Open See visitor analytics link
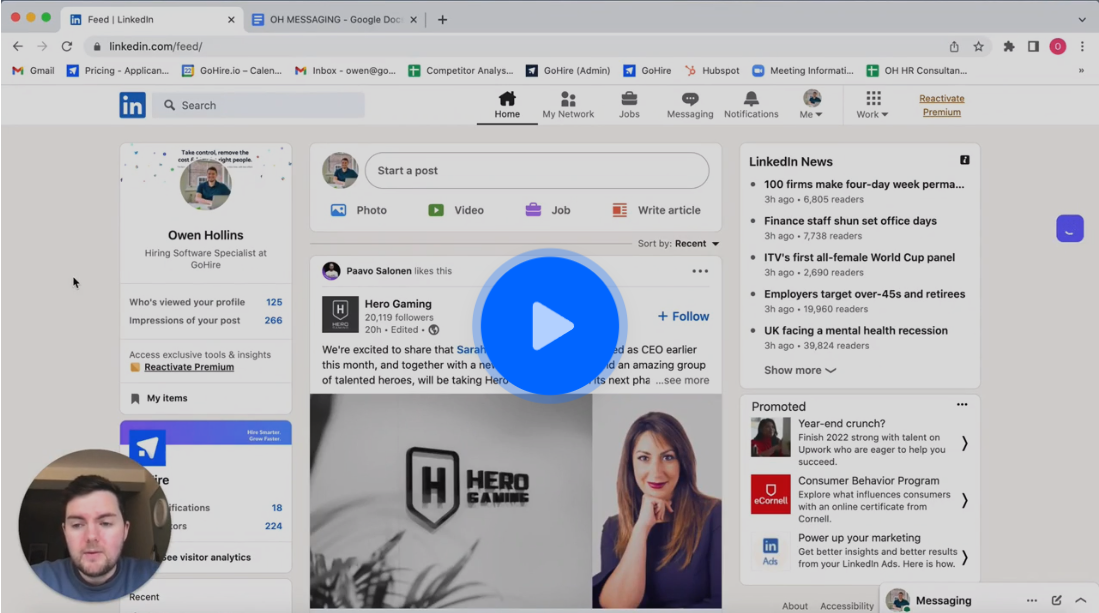Image resolution: width=1099 pixels, height=613 pixels. click(204, 558)
